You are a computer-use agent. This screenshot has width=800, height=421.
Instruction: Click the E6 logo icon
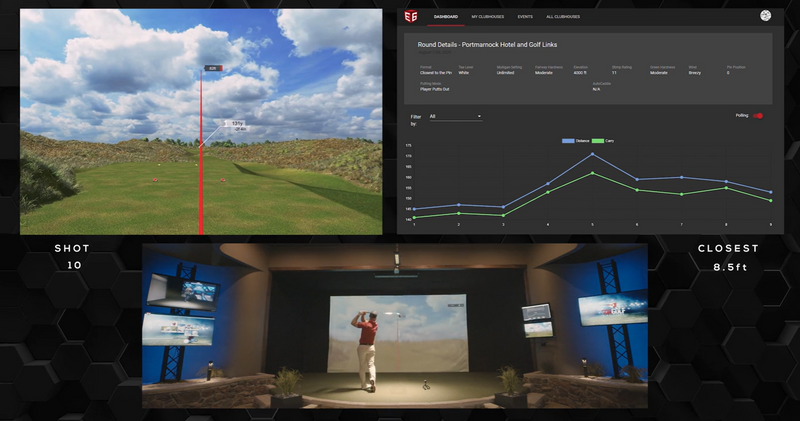point(410,17)
